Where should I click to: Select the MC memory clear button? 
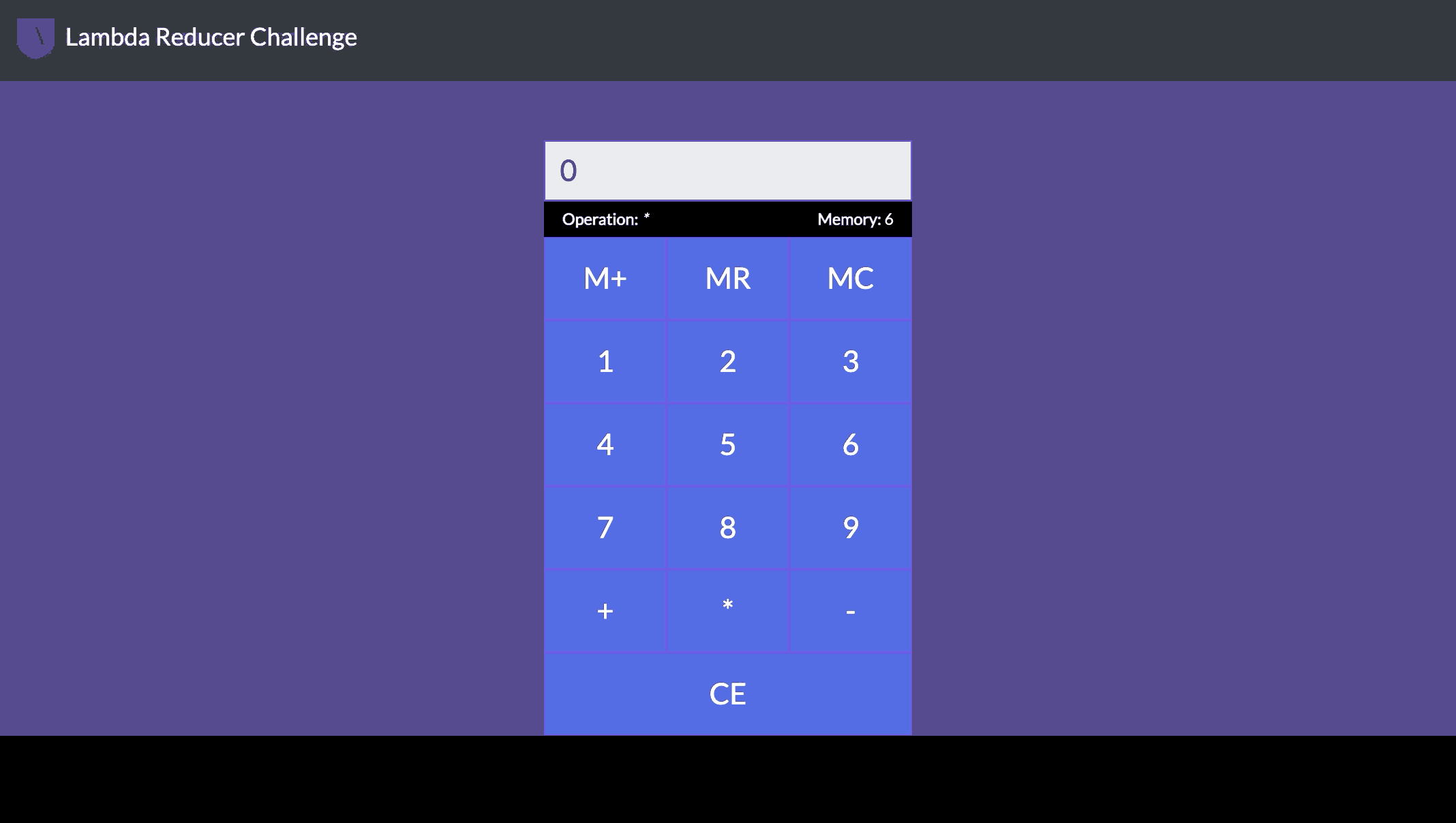coord(849,277)
